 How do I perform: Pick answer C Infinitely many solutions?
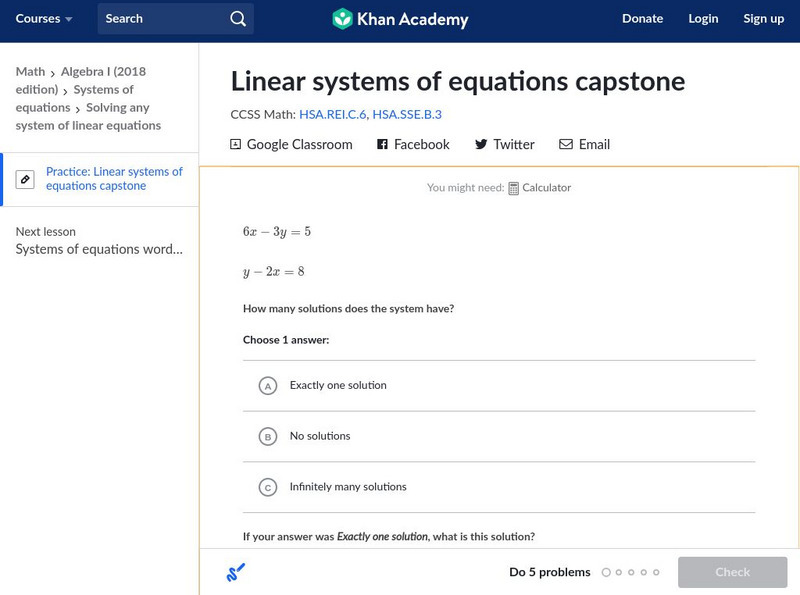click(x=268, y=488)
